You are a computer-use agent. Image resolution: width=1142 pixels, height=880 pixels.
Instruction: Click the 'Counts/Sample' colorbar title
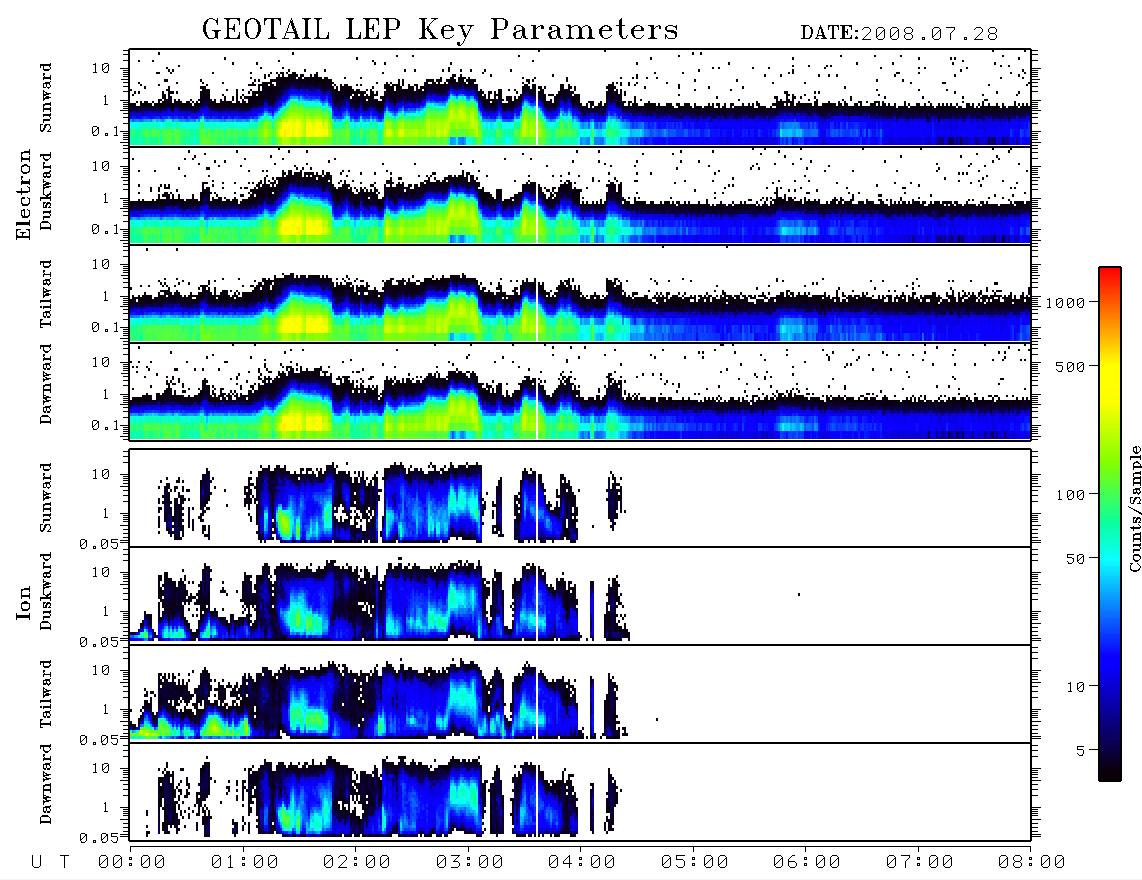pyautogui.click(x=1135, y=509)
